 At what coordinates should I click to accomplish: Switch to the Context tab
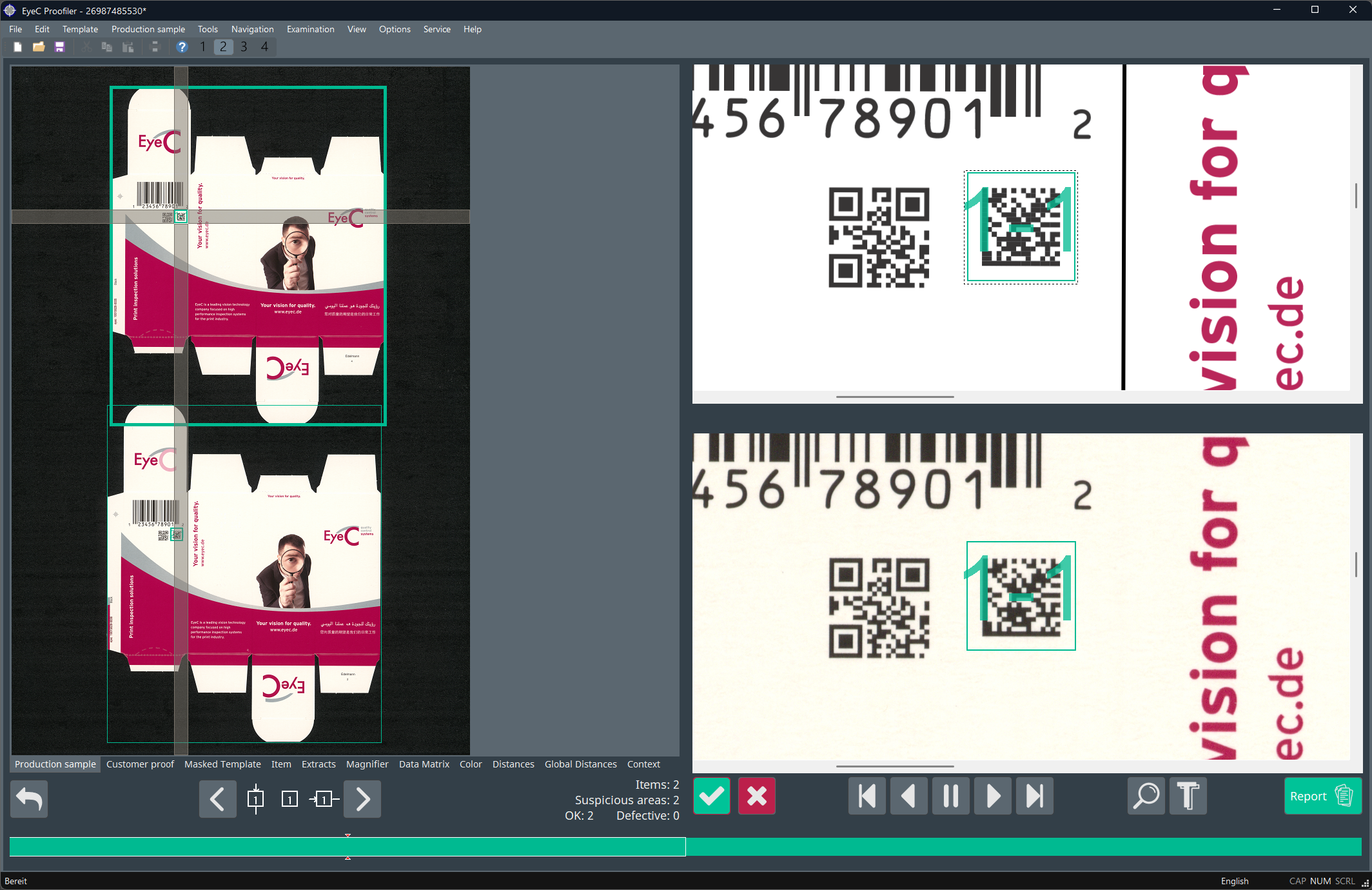point(643,764)
